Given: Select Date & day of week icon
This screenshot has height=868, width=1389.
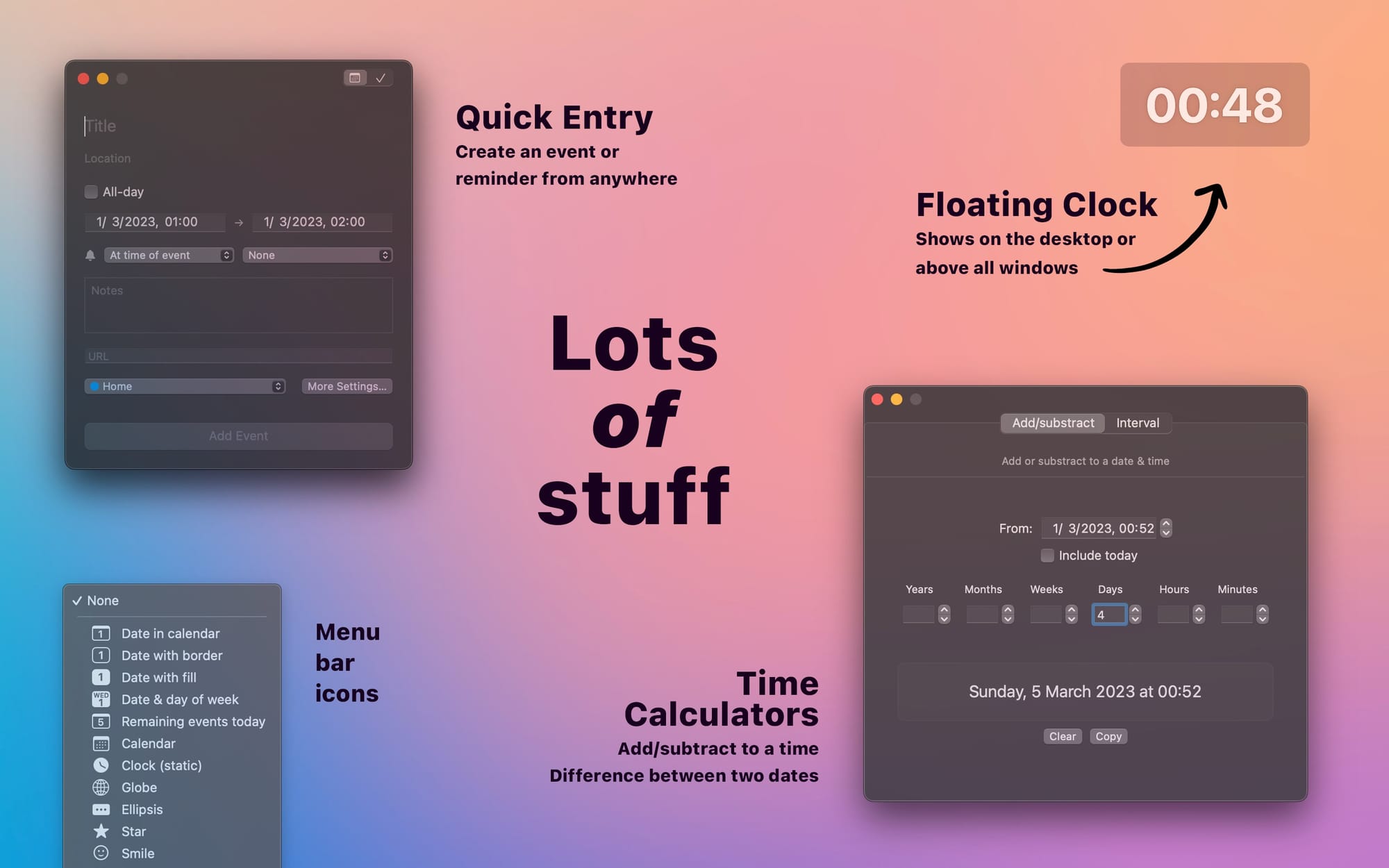Looking at the screenshot, I should [179, 699].
